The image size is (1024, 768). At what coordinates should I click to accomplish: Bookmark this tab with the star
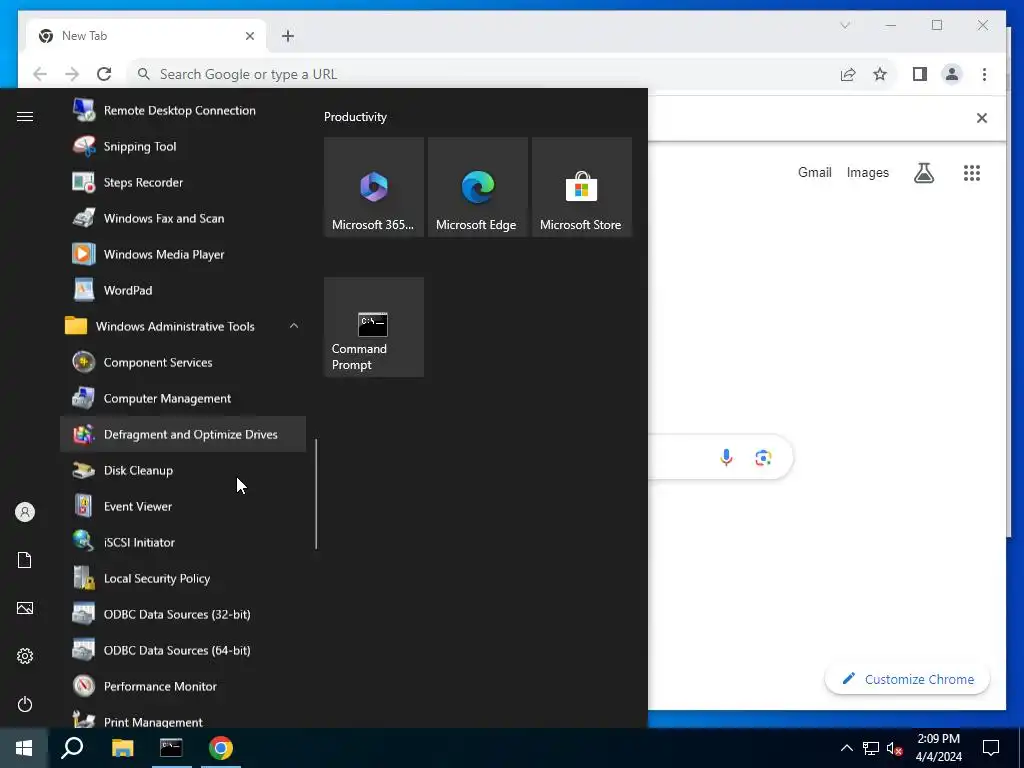coord(880,74)
